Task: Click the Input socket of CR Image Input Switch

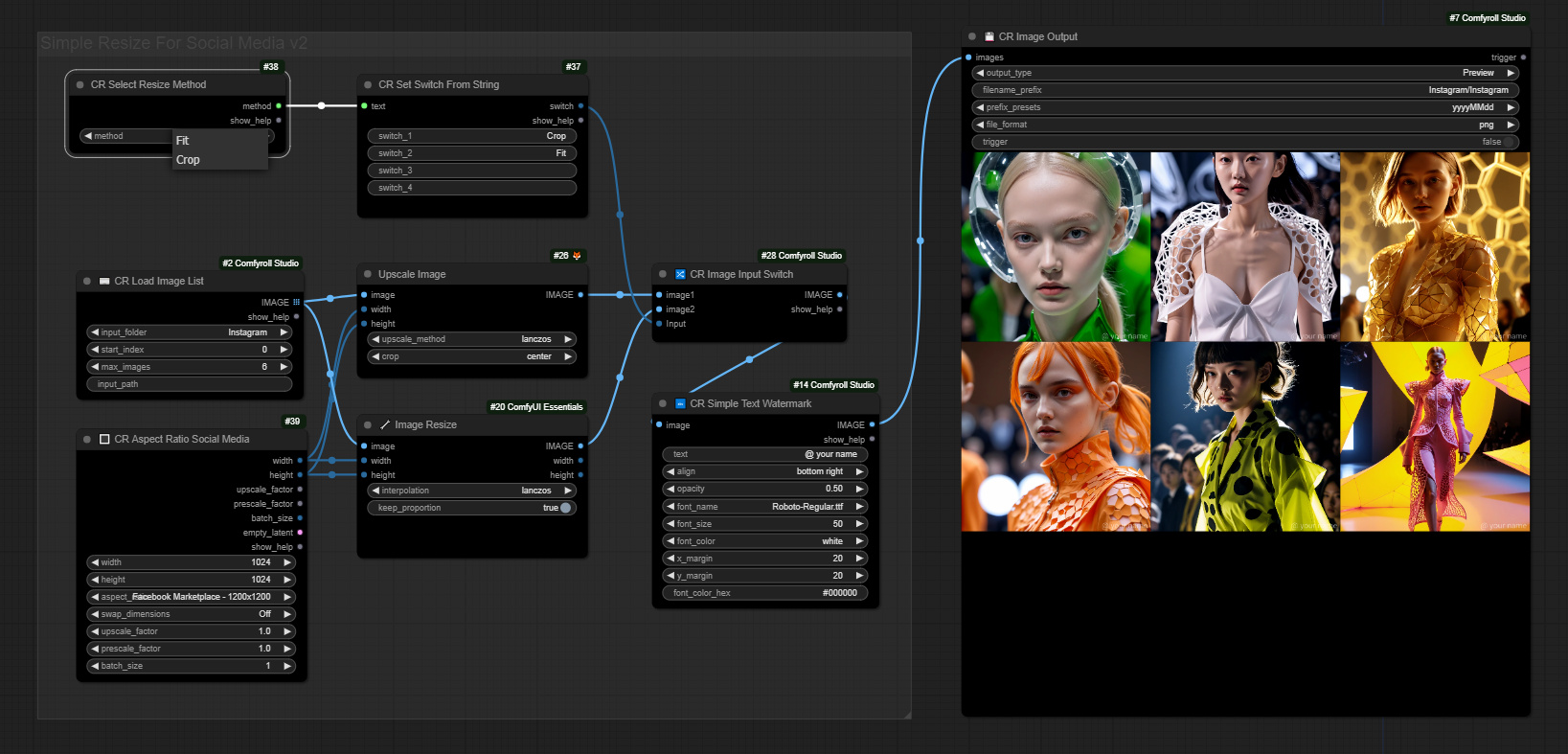Action: 659,324
